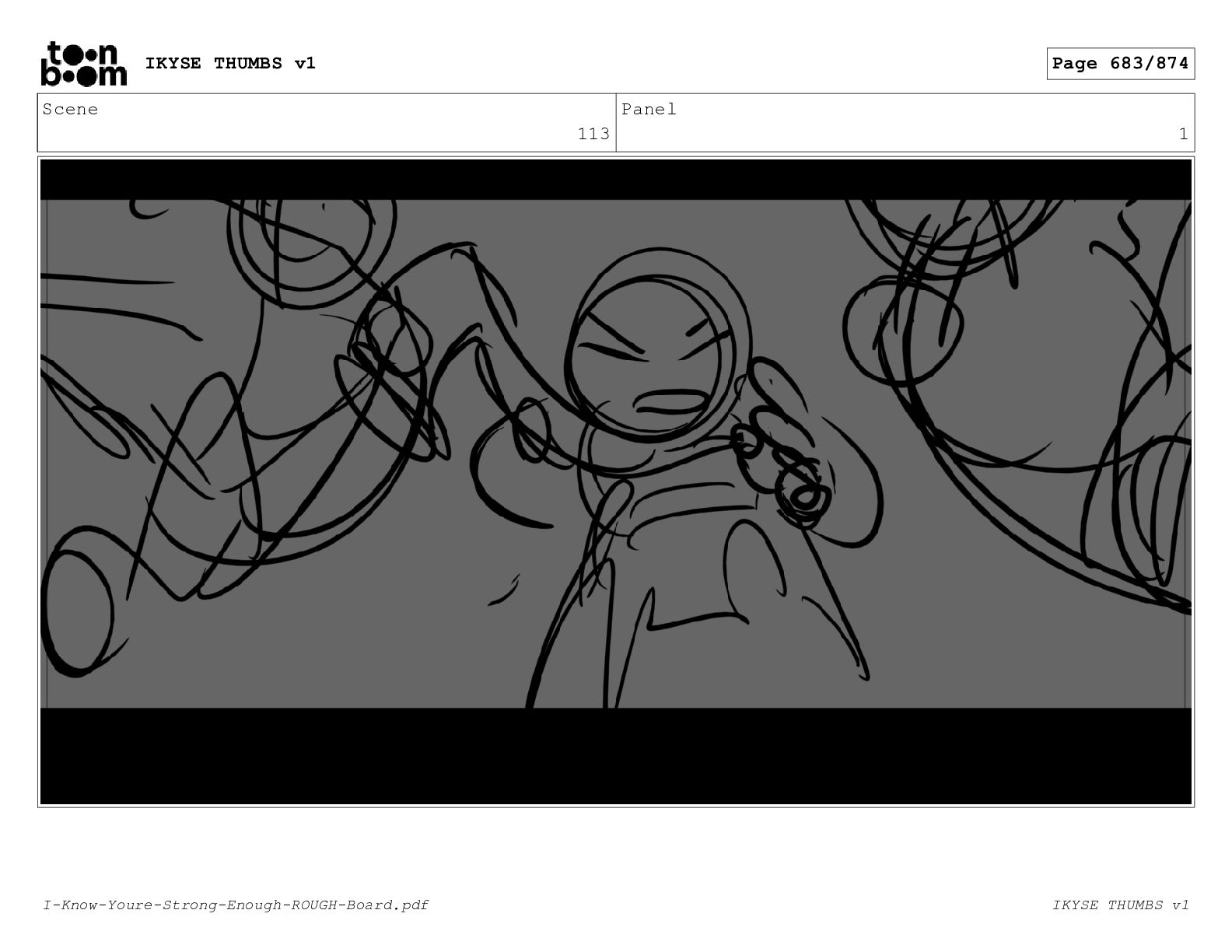The image size is (1232, 952).
Task: Select the 'Panel' field label
Action: pyautogui.click(x=649, y=110)
